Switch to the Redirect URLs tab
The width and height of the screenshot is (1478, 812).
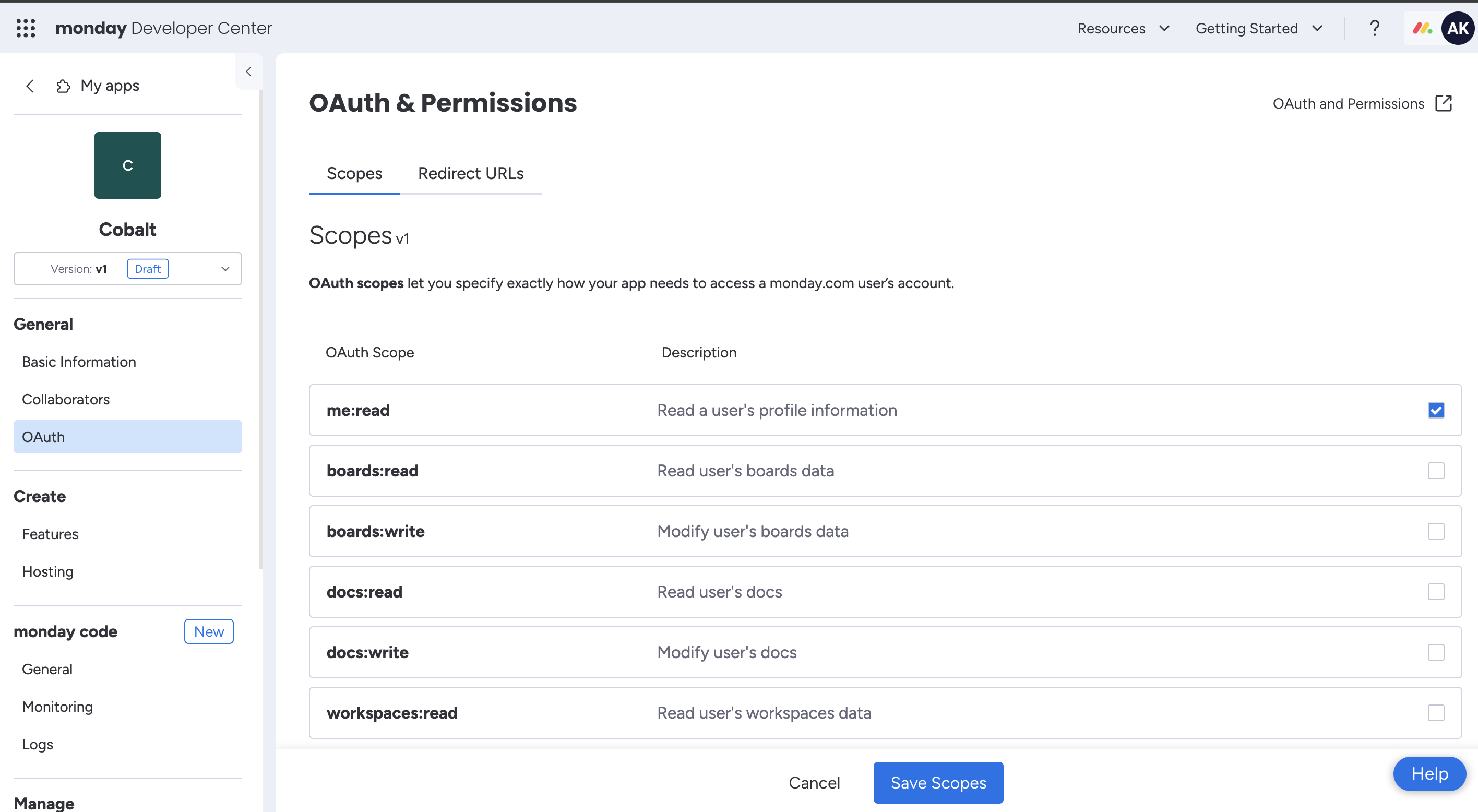tap(470, 173)
